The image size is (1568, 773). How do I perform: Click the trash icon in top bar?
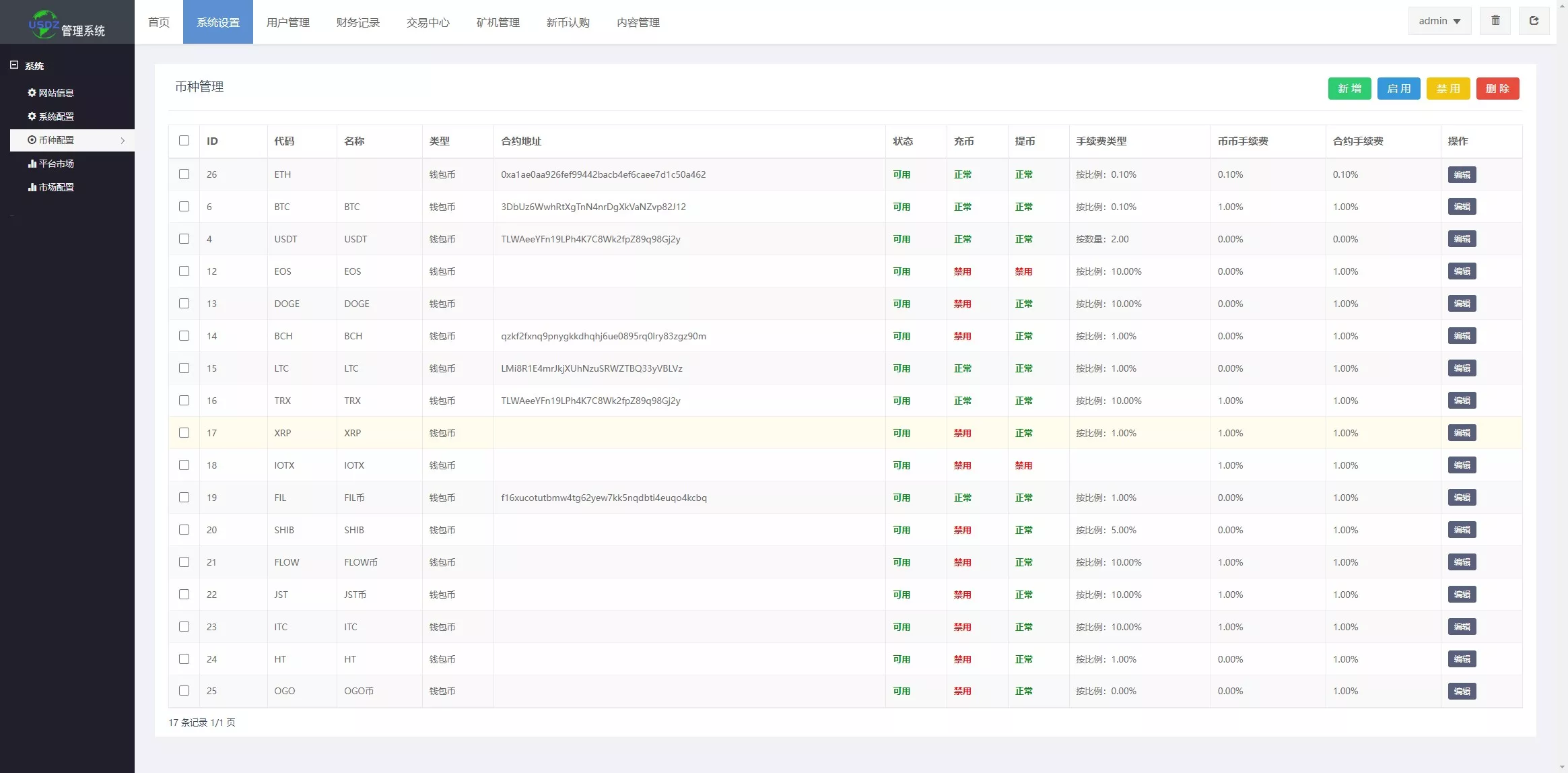1495,21
